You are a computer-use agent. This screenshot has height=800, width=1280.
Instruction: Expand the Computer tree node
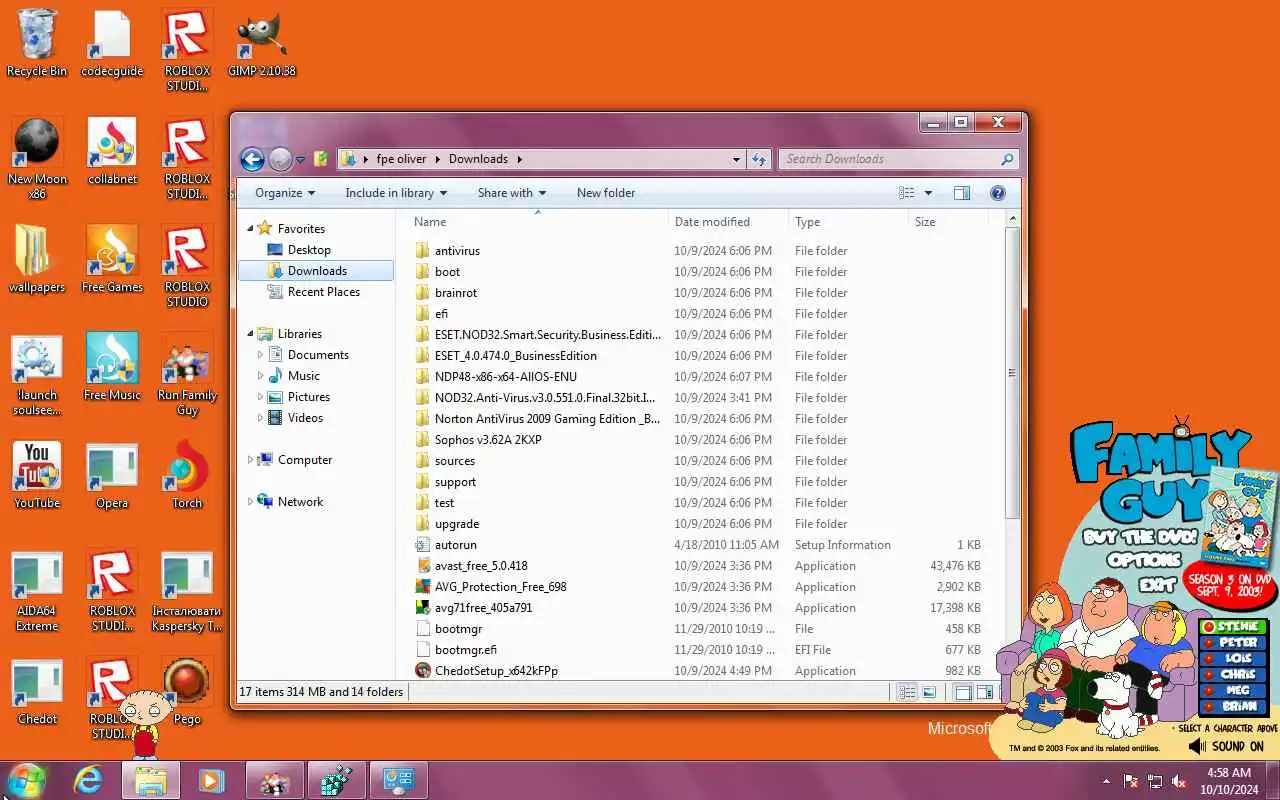pos(250,459)
